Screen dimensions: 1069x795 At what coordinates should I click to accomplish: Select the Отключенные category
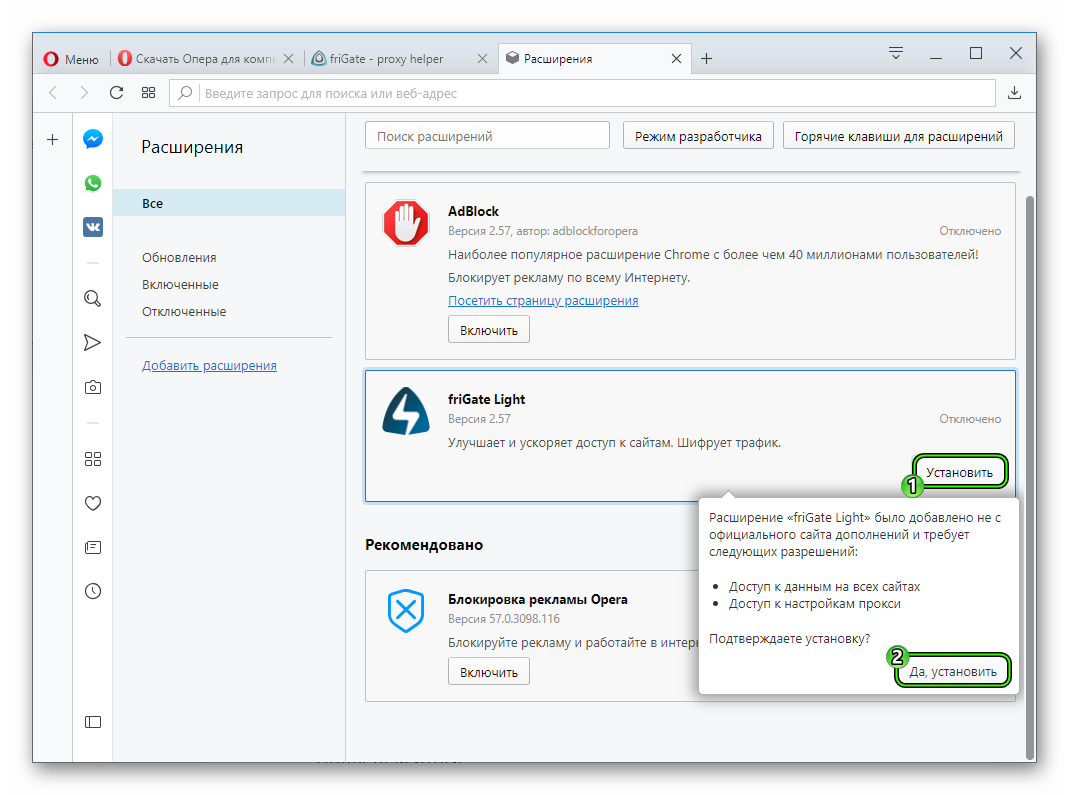(x=184, y=312)
